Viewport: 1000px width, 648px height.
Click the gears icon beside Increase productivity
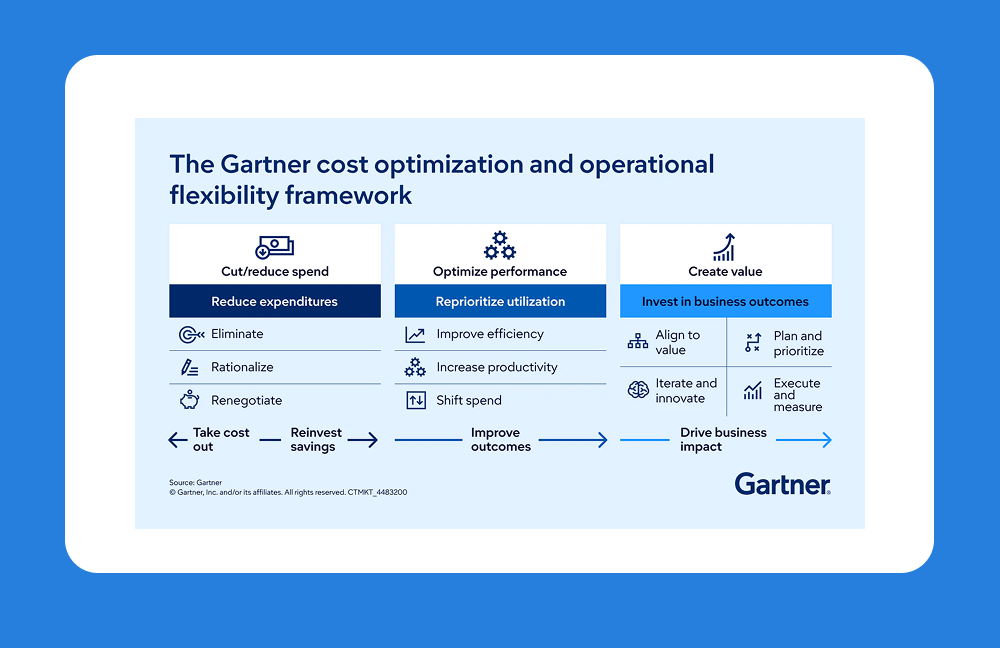click(415, 367)
